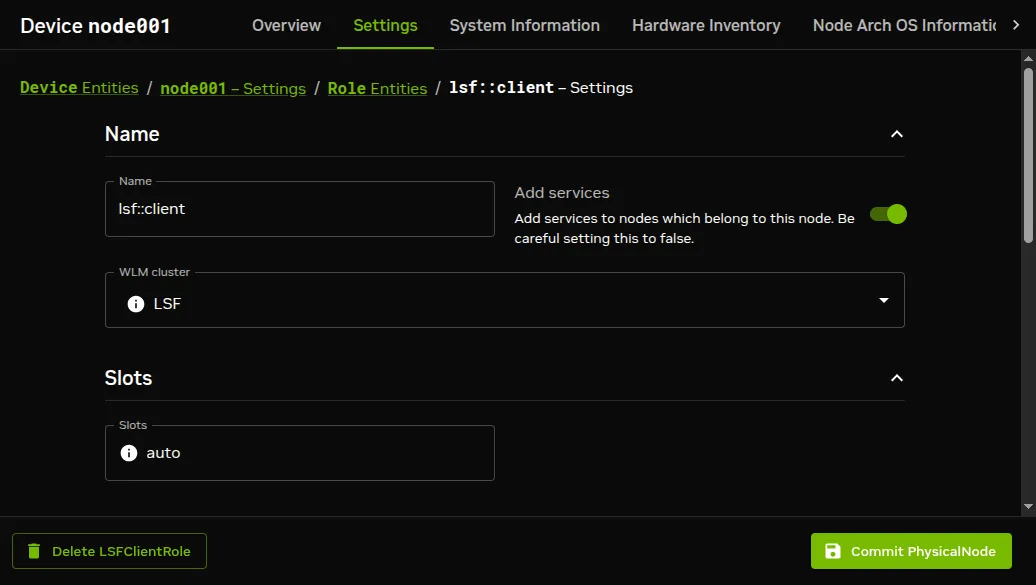1036x585 pixels.
Task: Click the 'LSF' value in WLM cluster
Action: point(167,303)
